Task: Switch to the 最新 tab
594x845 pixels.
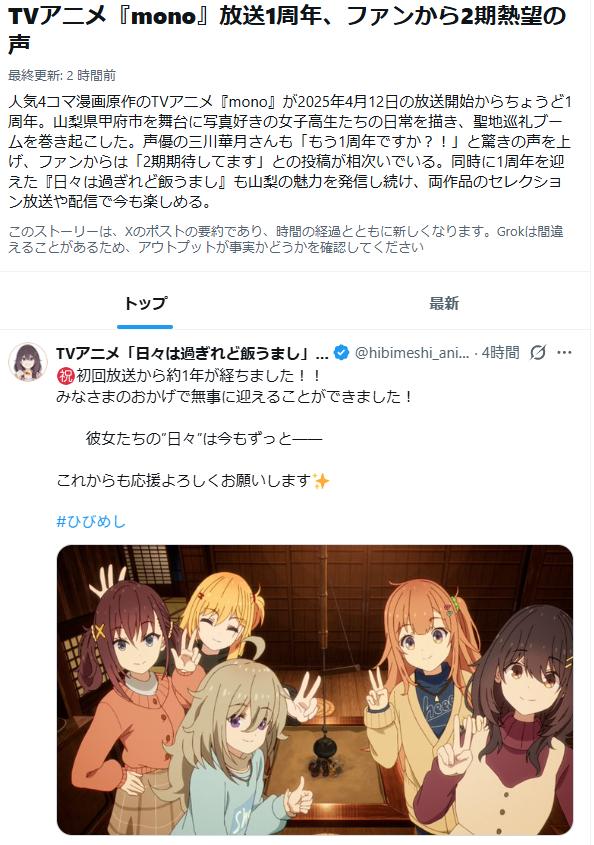Action: pos(444,303)
